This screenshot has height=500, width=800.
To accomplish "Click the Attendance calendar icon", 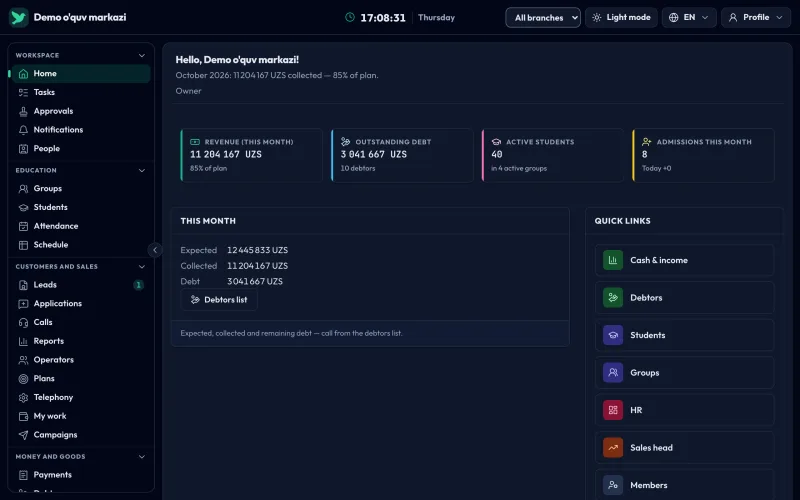I will pos(23,227).
